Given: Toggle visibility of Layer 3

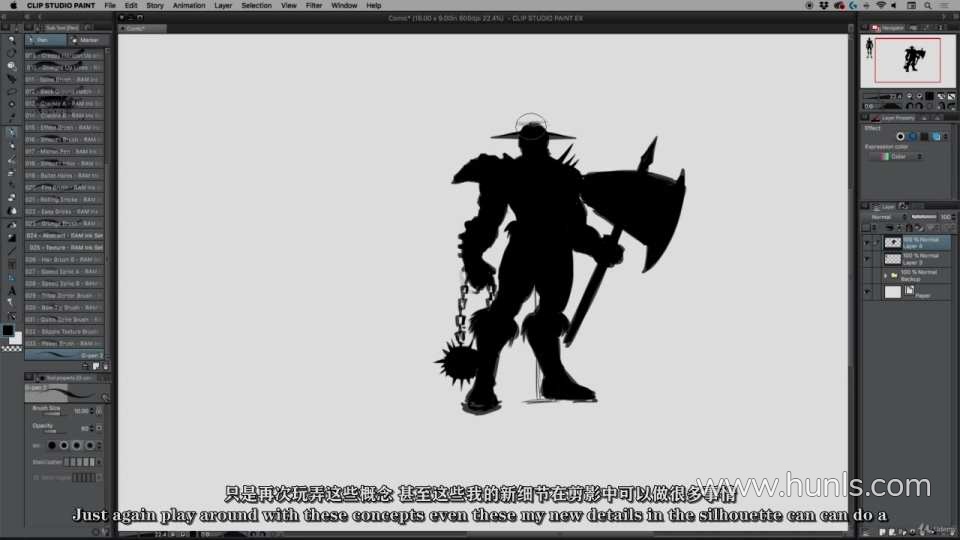Looking at the screenshot, I should 866,259.
